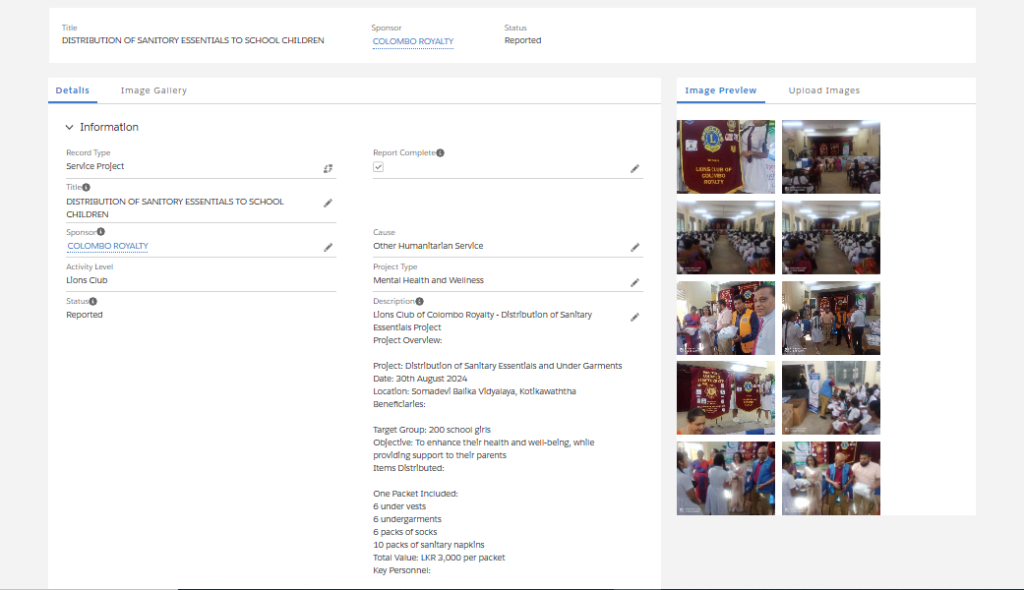The height and width of the screenshot is (590, 1024).
Task: Show info icon next to Sponsor label
Action: click(x=101, y=232)
